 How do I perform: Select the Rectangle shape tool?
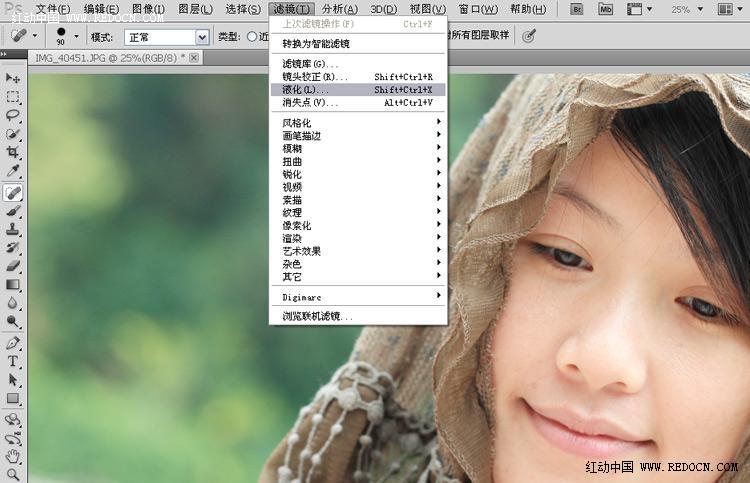click(13, 398)
